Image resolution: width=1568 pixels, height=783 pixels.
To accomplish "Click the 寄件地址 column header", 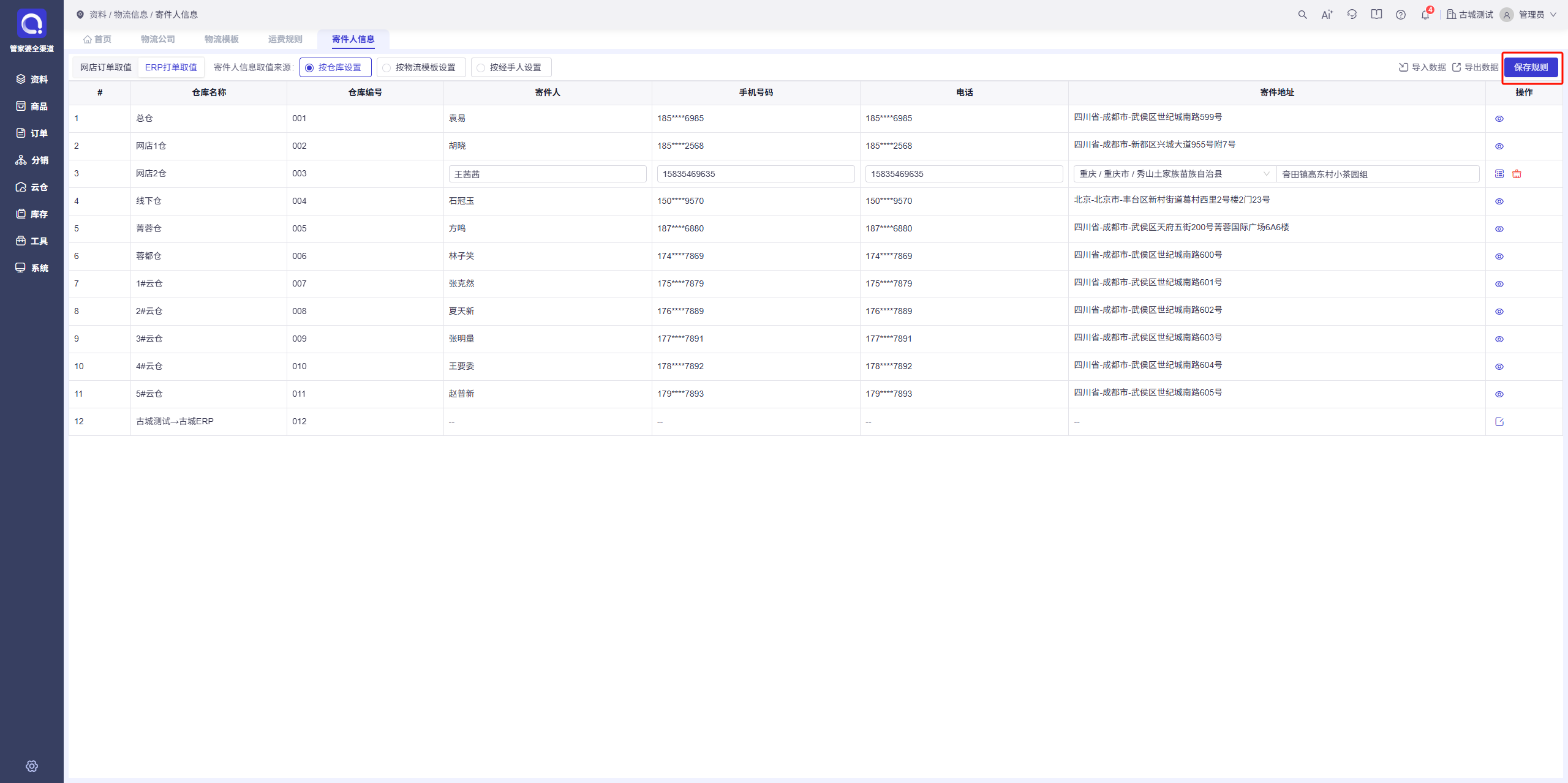I will pos(1277,92).
